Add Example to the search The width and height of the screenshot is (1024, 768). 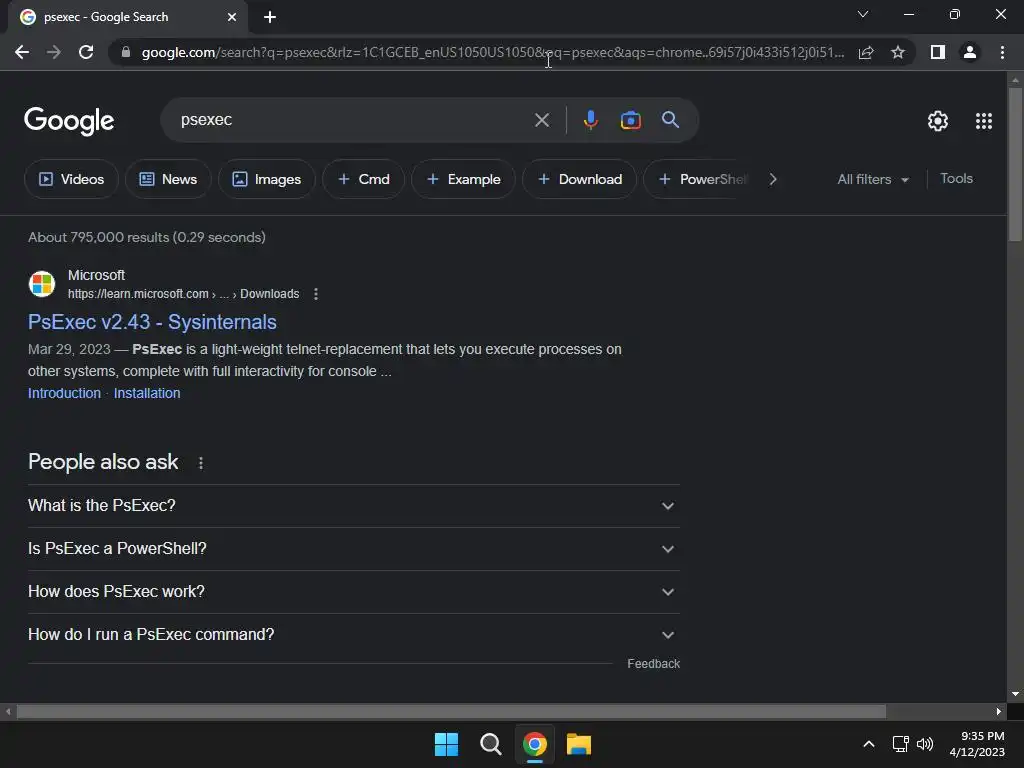(463, 179)
